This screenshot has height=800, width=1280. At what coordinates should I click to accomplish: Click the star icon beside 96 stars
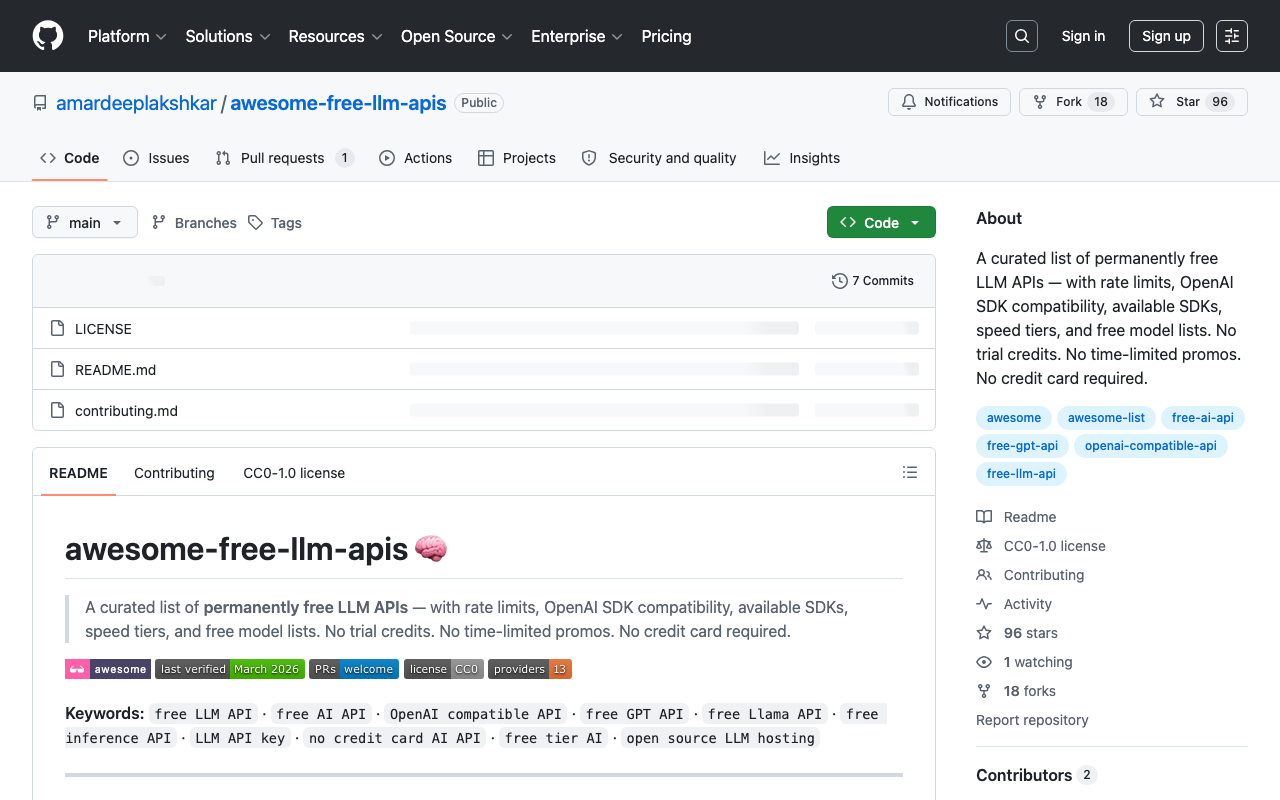click(984, 633)
